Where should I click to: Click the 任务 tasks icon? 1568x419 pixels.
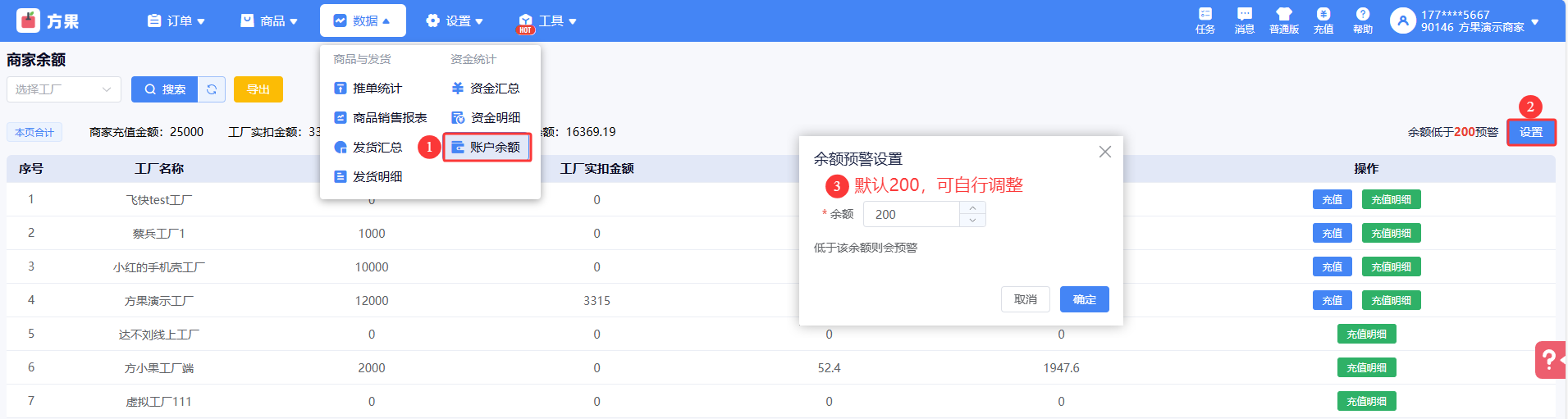[1205, 20]
